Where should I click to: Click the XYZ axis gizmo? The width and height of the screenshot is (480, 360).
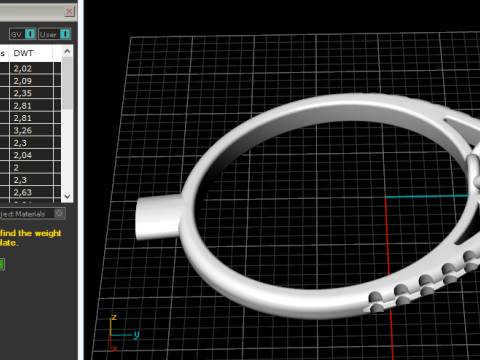coord(123,333)
